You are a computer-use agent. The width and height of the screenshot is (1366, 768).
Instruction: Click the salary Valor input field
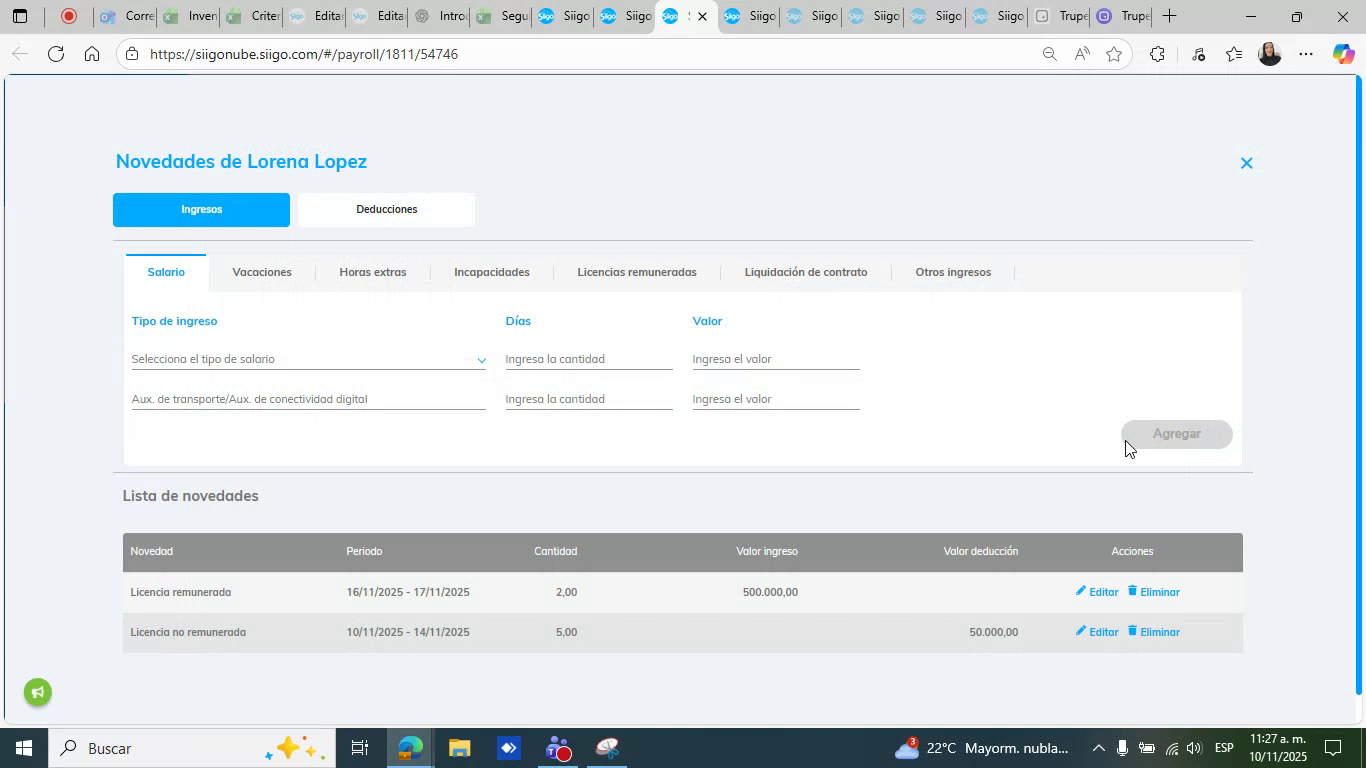[x=776, y=359]
